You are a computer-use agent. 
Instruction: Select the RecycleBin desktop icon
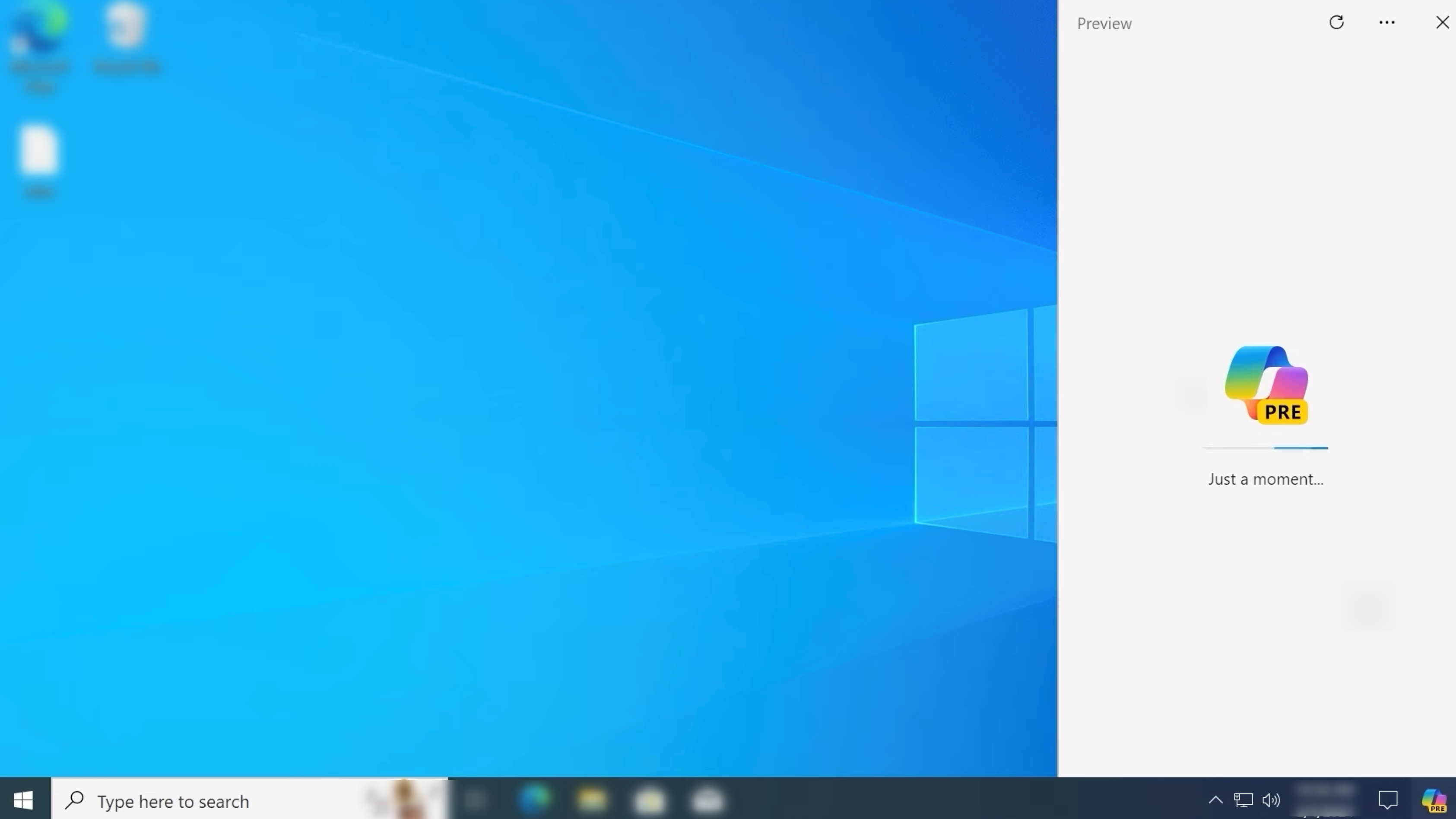point(127,40)
